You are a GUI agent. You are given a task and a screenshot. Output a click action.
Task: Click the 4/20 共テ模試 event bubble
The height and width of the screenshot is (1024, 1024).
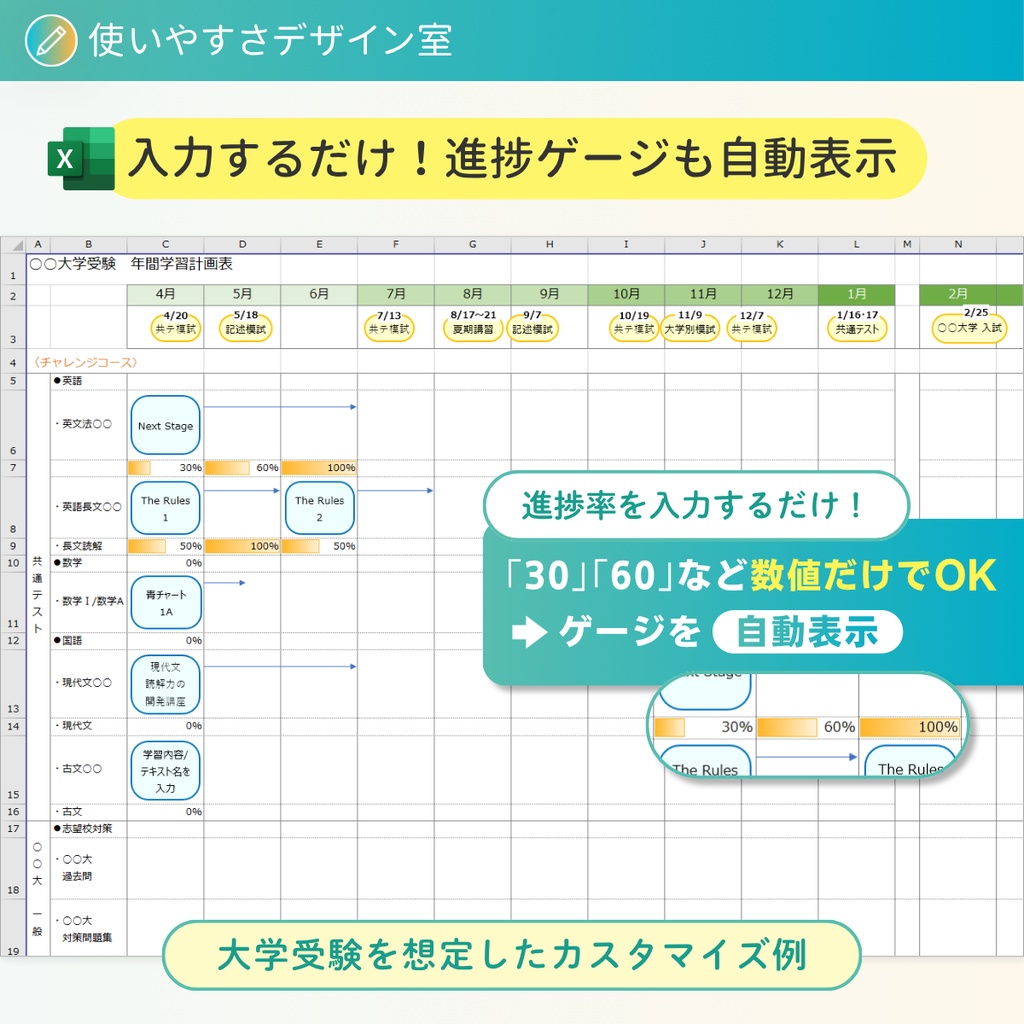[175, 325]
